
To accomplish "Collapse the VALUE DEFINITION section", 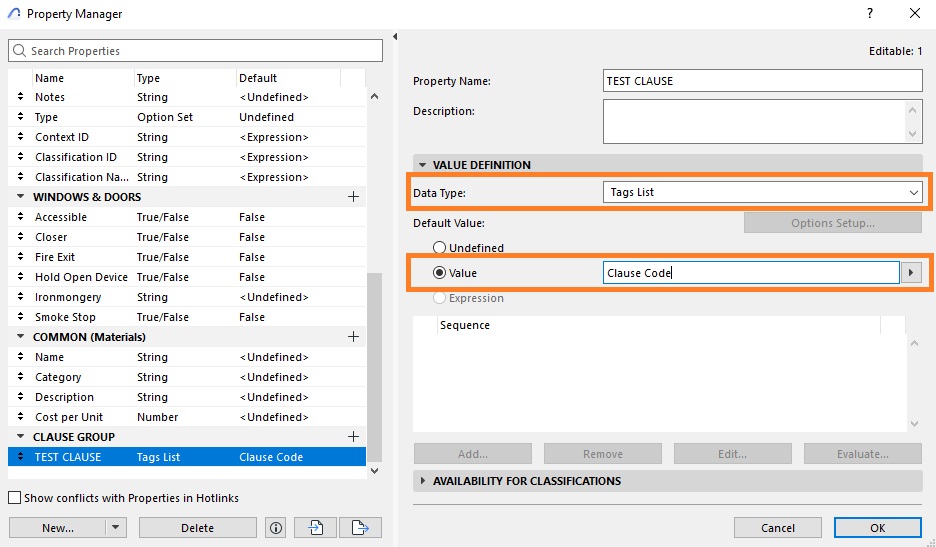I will (x=423, y=165).
